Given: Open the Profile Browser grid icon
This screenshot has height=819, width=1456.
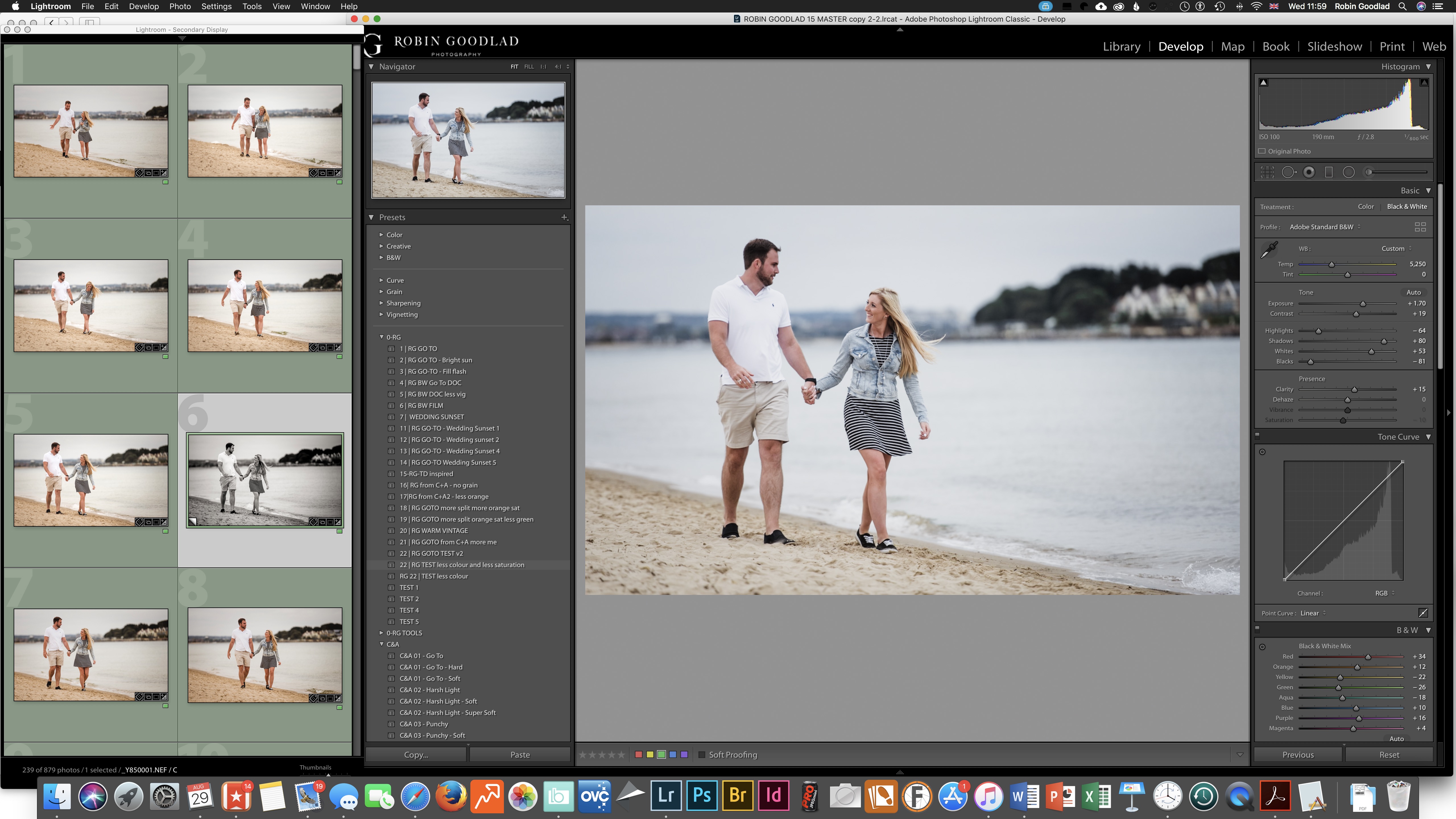Looking at the screenshot, I should 1420,227.
